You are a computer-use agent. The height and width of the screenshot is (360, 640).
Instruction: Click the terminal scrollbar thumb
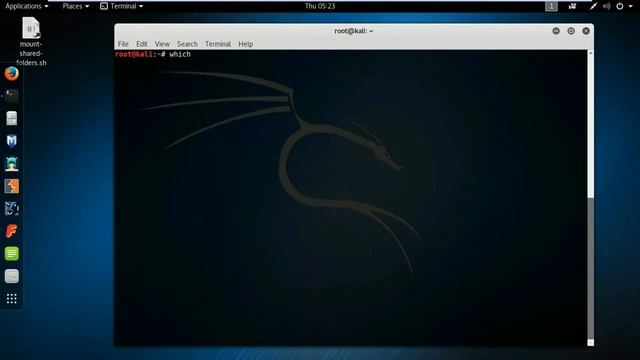pyautogui.click(x=591, y=268)
